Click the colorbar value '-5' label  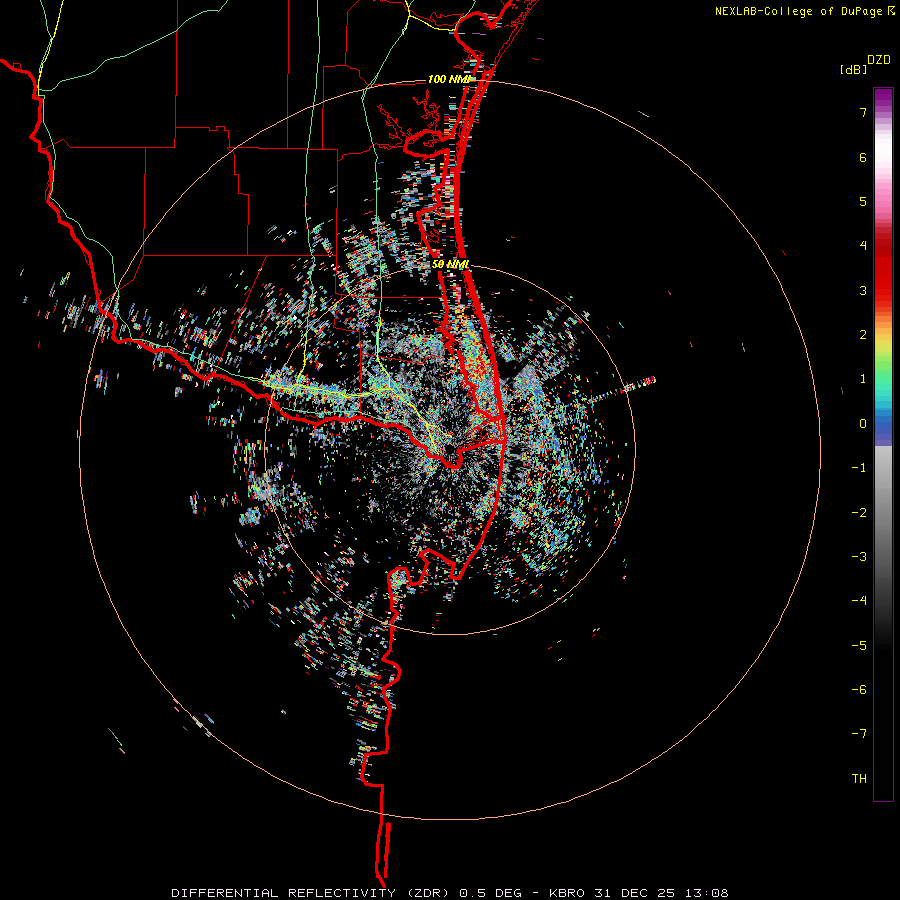click(x=859, y=646)
